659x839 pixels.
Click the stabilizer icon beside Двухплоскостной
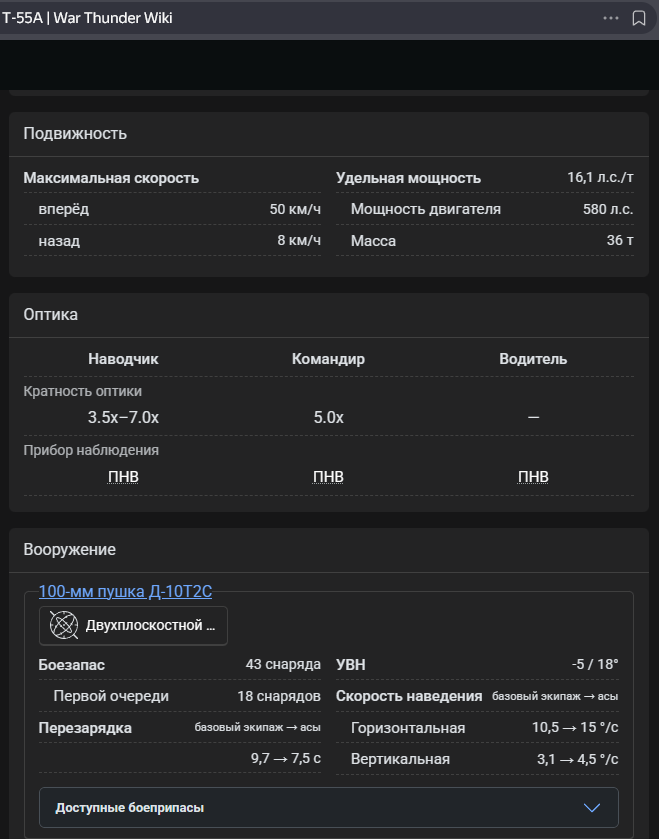(64, 626)
